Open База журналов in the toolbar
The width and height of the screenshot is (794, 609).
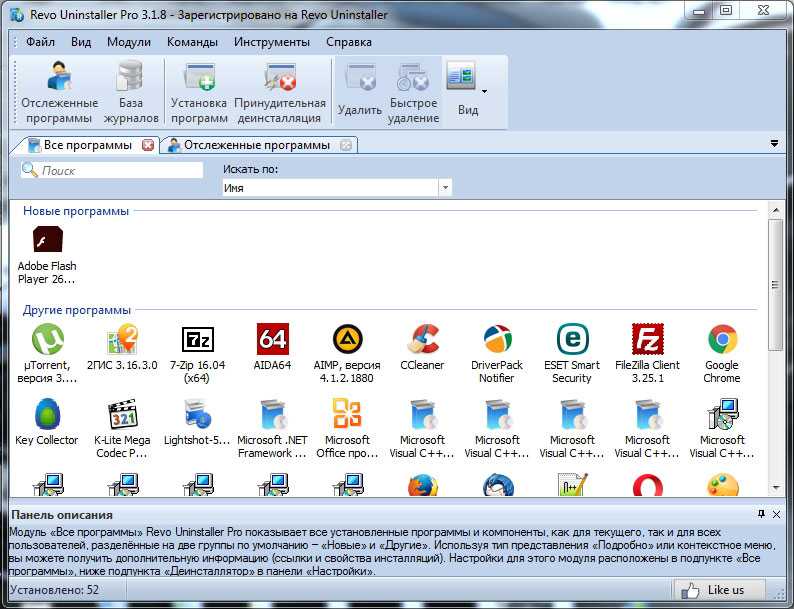coord(131,92)
